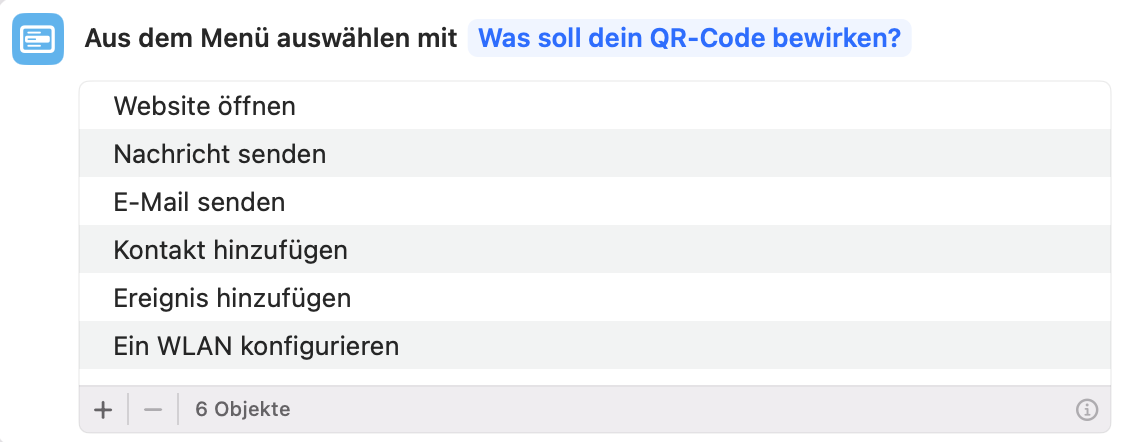Click the 'Aus dem Menü auswählen mit' title

coord(271,38)
